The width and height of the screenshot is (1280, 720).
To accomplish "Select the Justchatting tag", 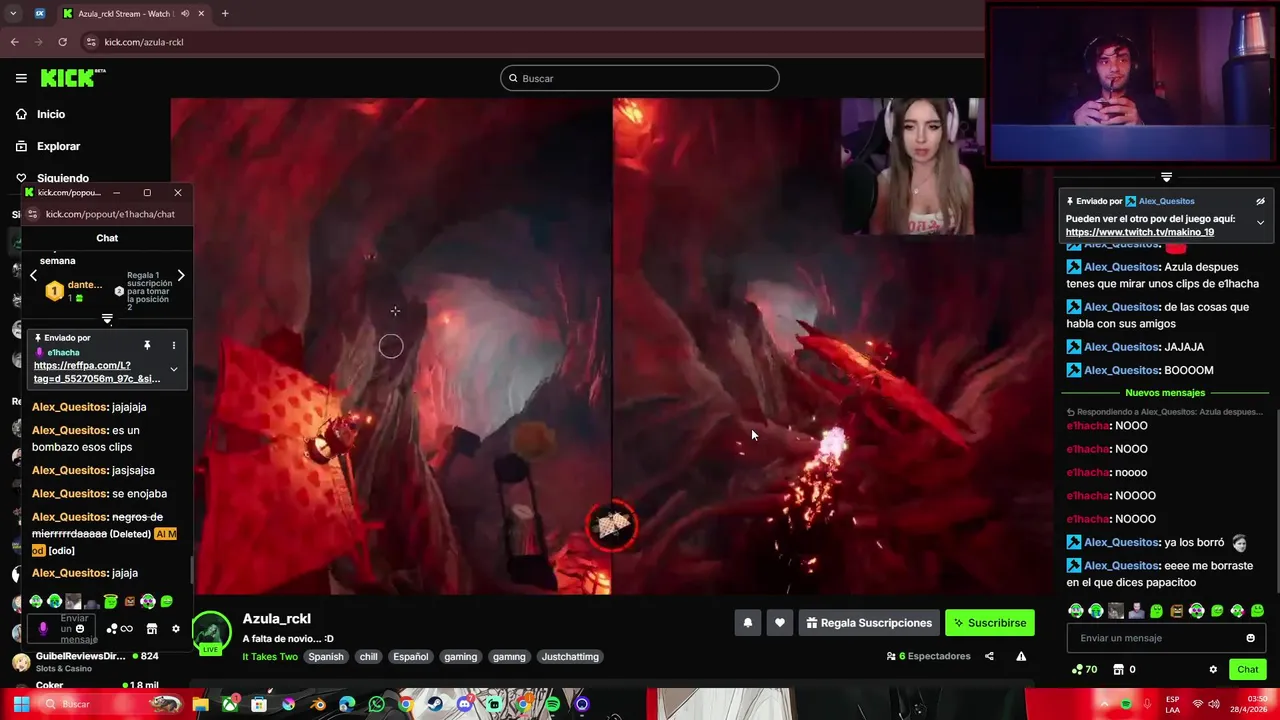I will point(570,657).
